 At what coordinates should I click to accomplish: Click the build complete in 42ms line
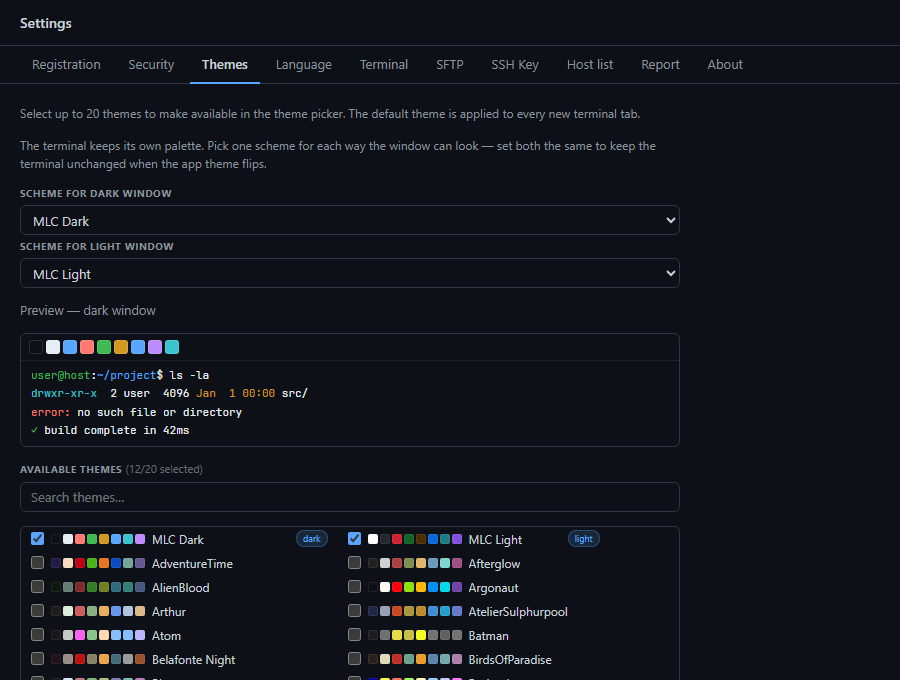110,430
